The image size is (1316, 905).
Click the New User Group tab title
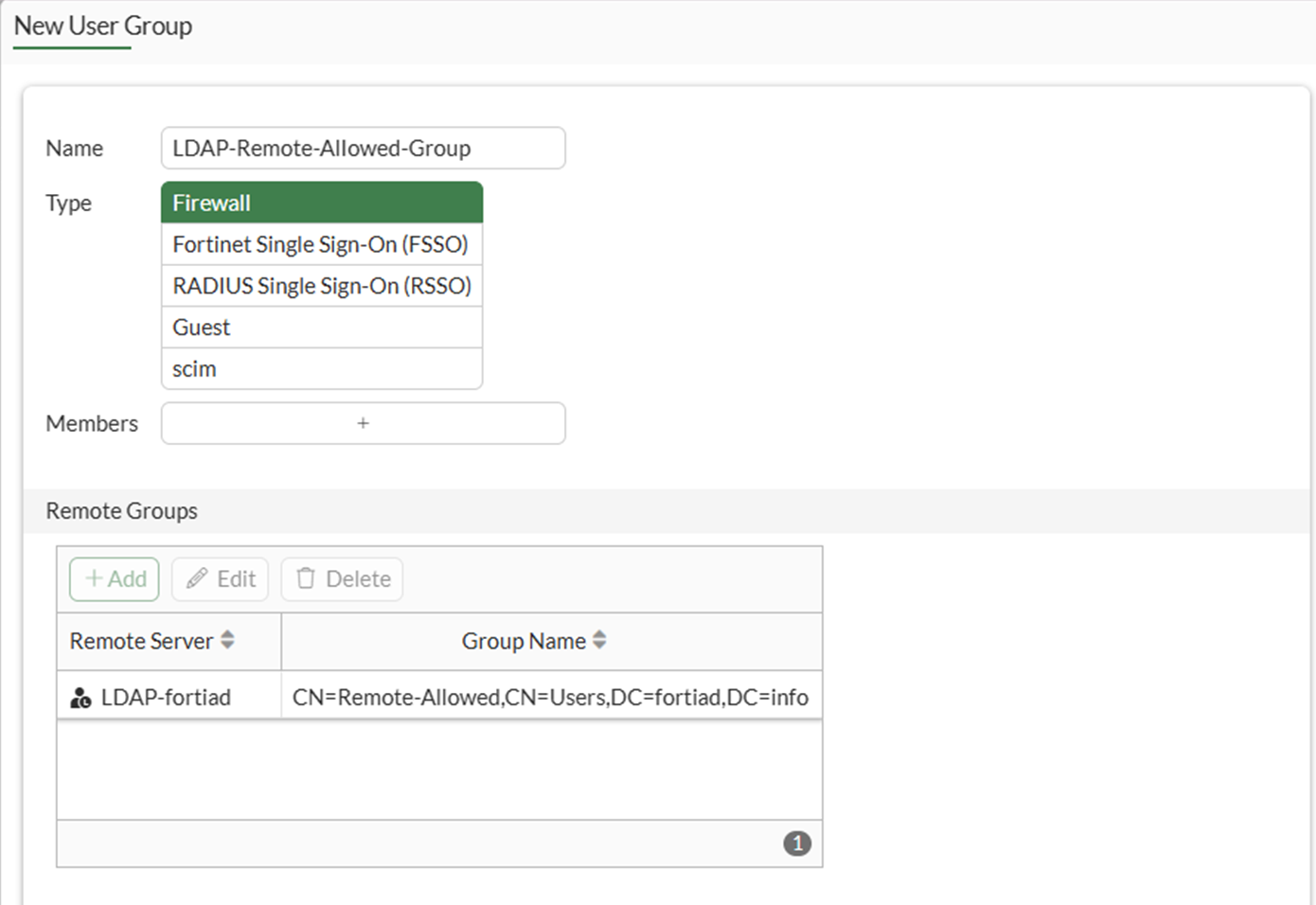[103, 27]
